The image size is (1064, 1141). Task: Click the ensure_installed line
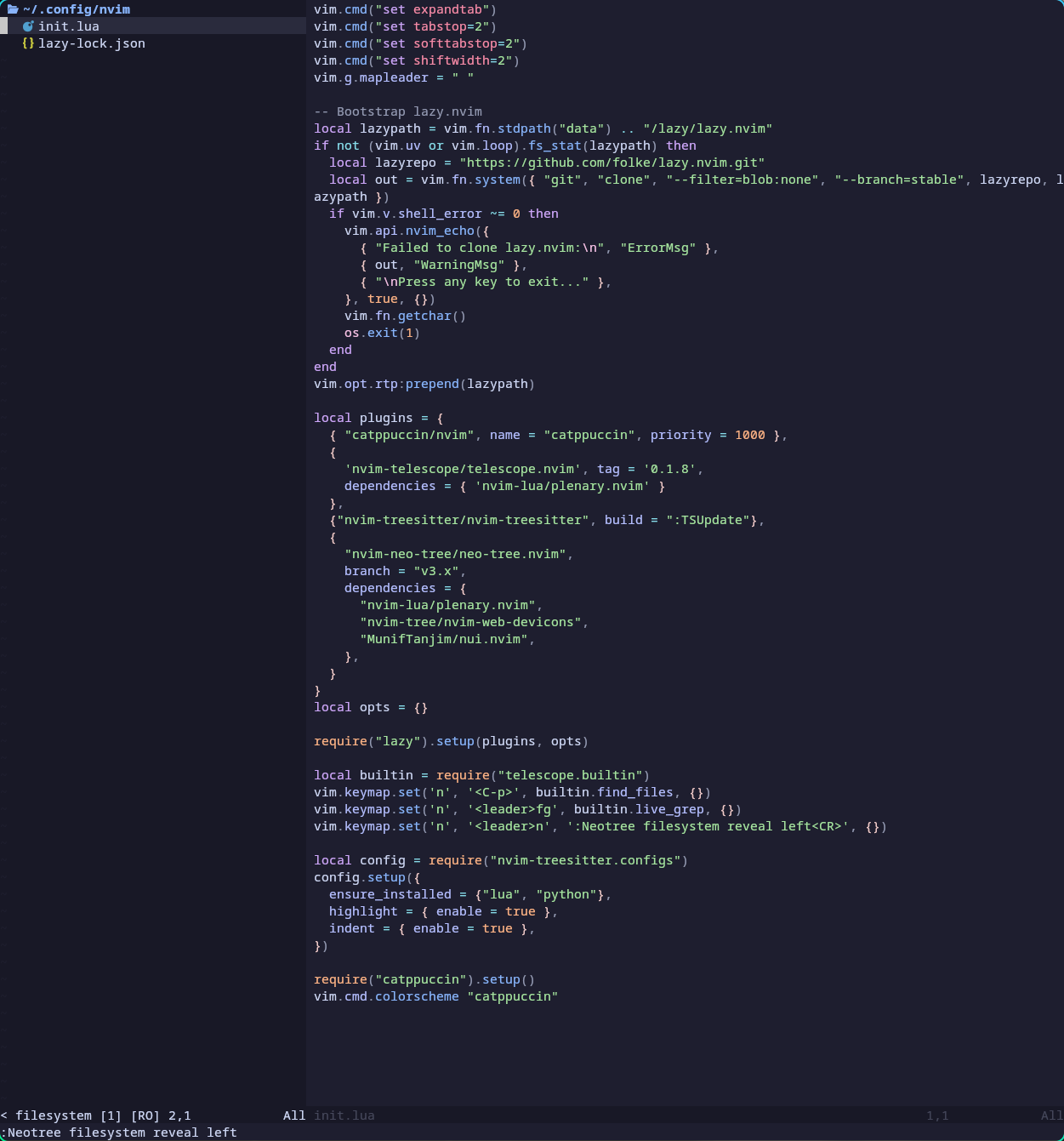coord(470,894)
